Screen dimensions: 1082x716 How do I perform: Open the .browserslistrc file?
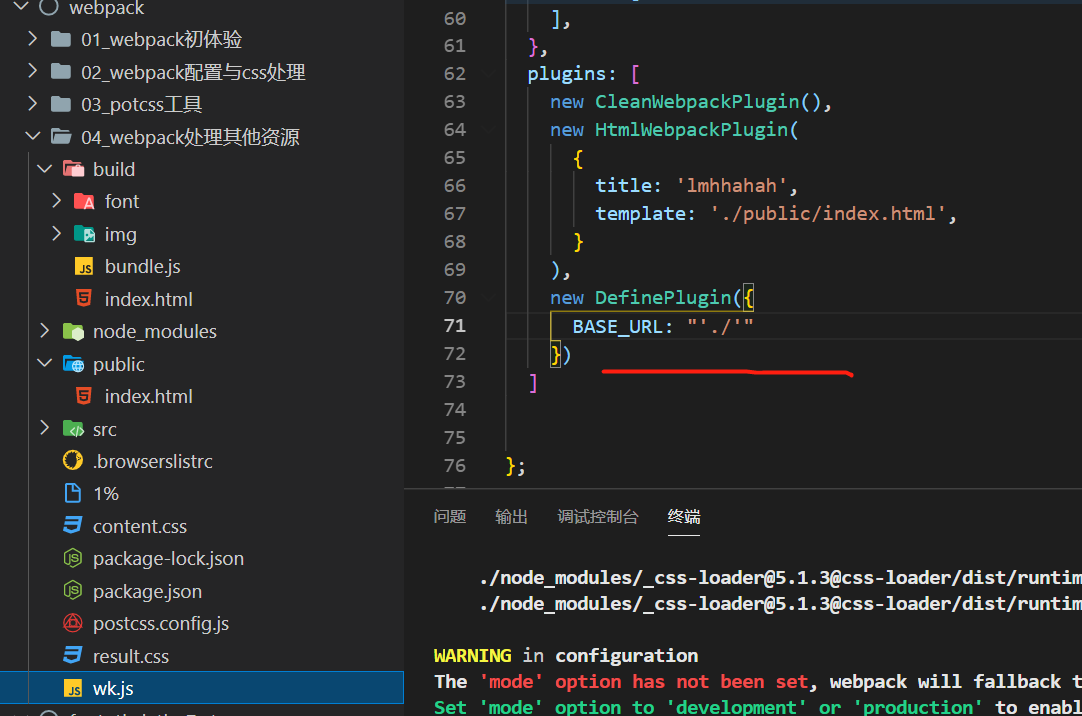click(153, 461)
